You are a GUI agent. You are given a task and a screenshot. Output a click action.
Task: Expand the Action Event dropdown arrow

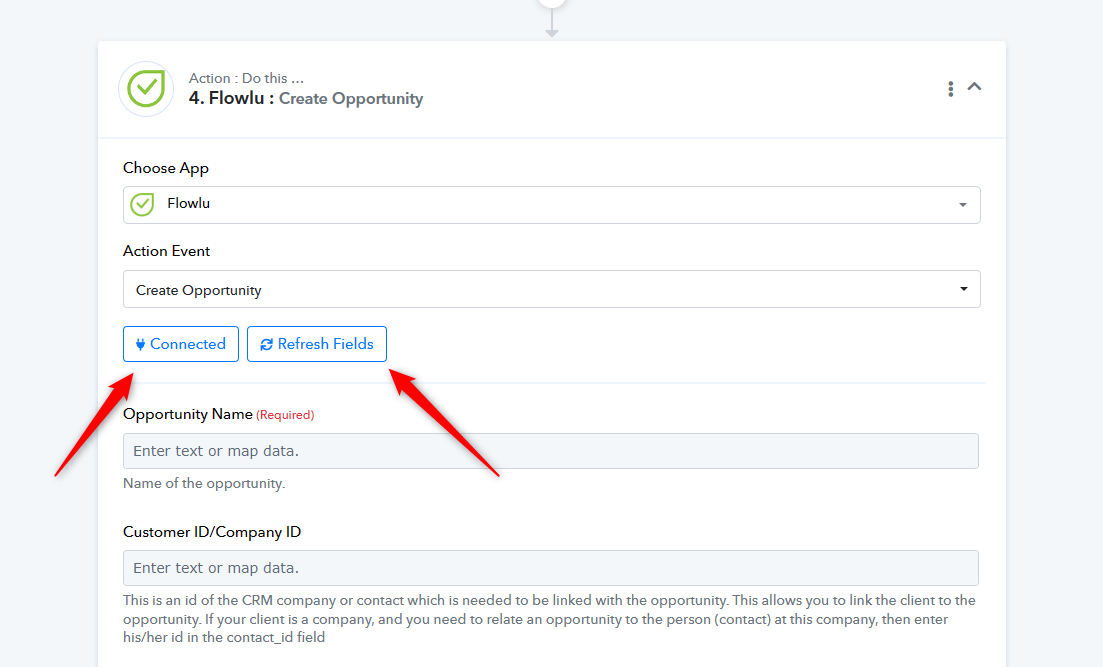(x=964, y=289)
